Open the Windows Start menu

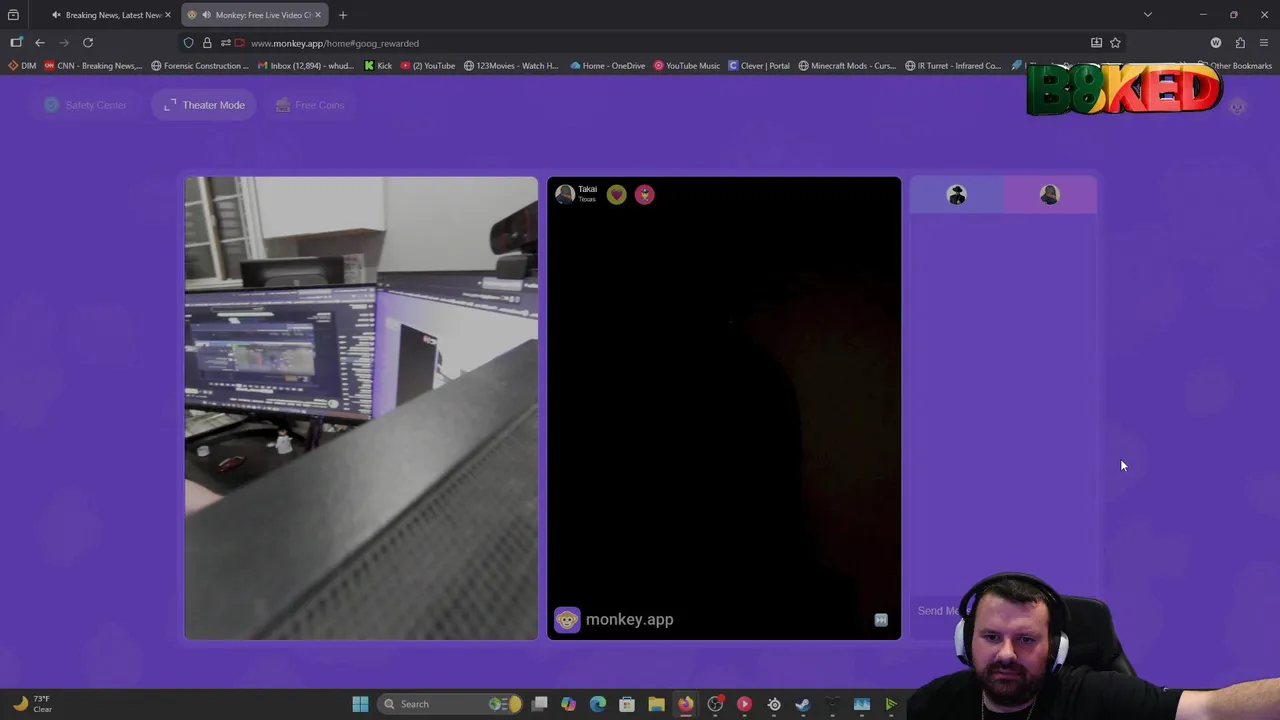coord(360,704)
